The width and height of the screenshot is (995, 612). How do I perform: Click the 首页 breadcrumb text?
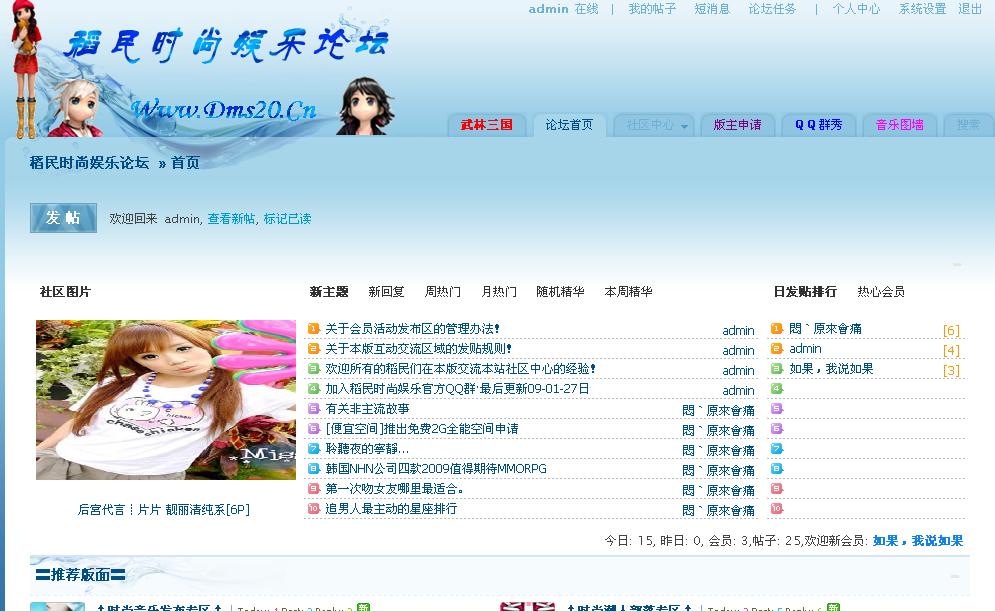tap(185, 163)
